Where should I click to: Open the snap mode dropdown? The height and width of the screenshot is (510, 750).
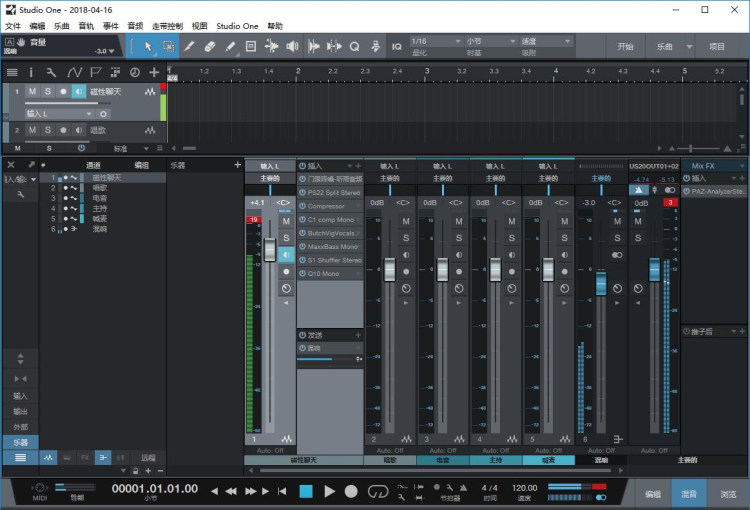[x=546, y=41]
